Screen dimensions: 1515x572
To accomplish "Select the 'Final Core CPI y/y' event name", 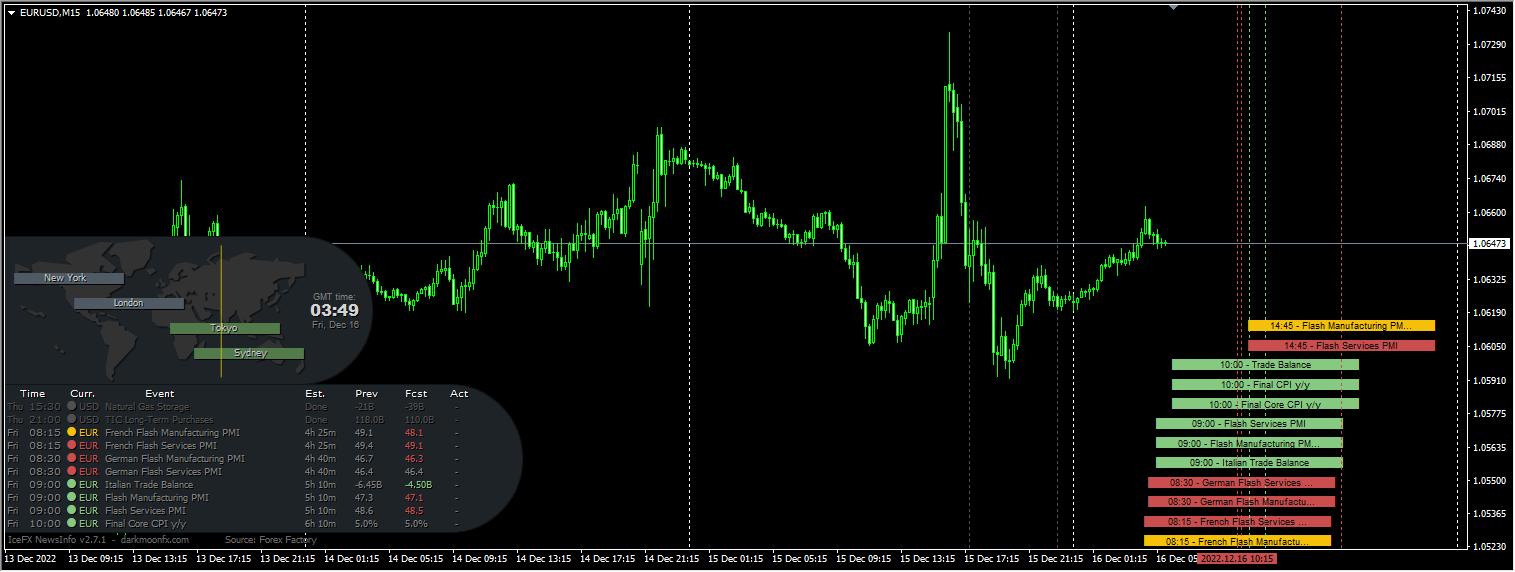I will (146, 524).
